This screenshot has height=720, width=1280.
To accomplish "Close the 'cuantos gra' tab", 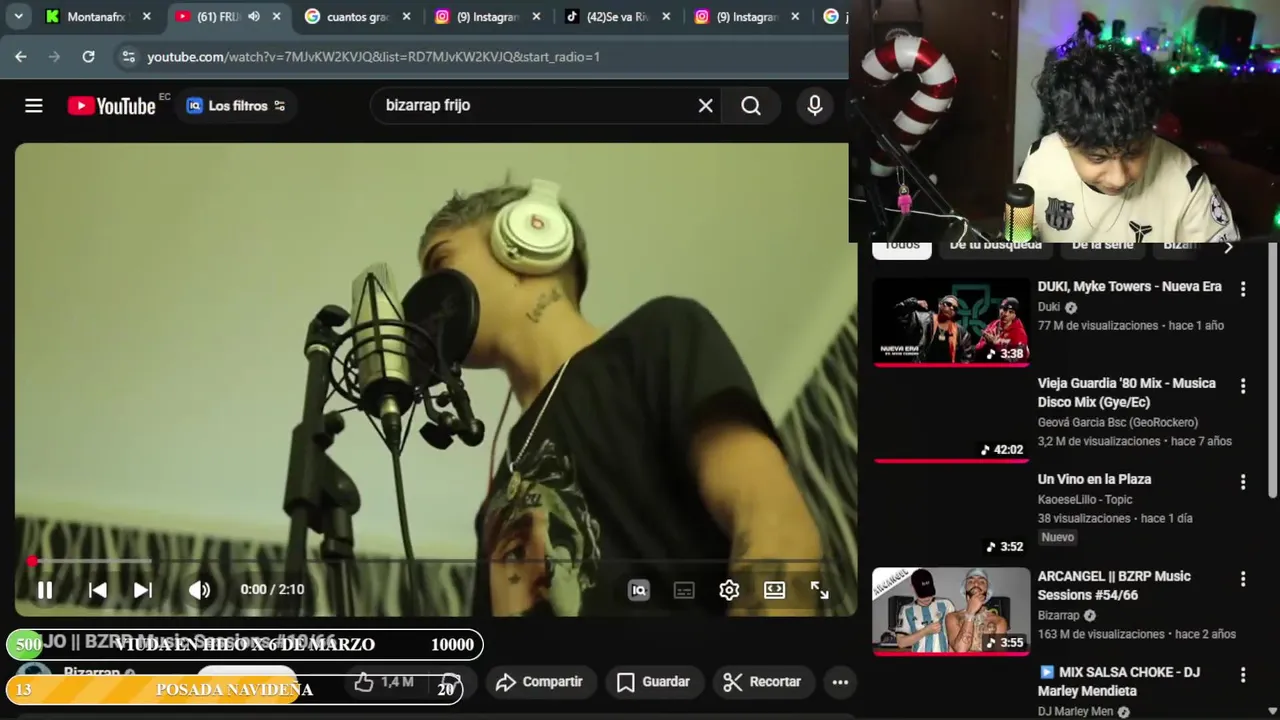I will pyautogui.click(x=407, y=16).
